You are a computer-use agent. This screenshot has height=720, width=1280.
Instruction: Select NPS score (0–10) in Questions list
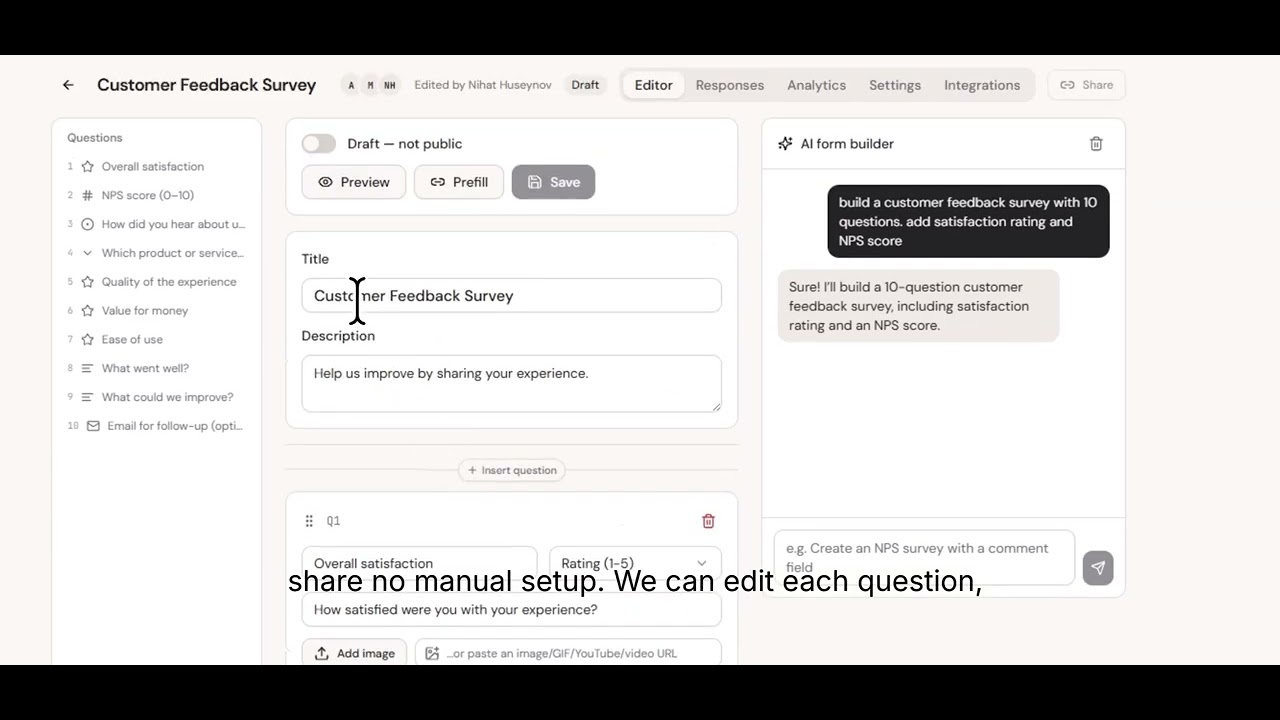(157, 196)
